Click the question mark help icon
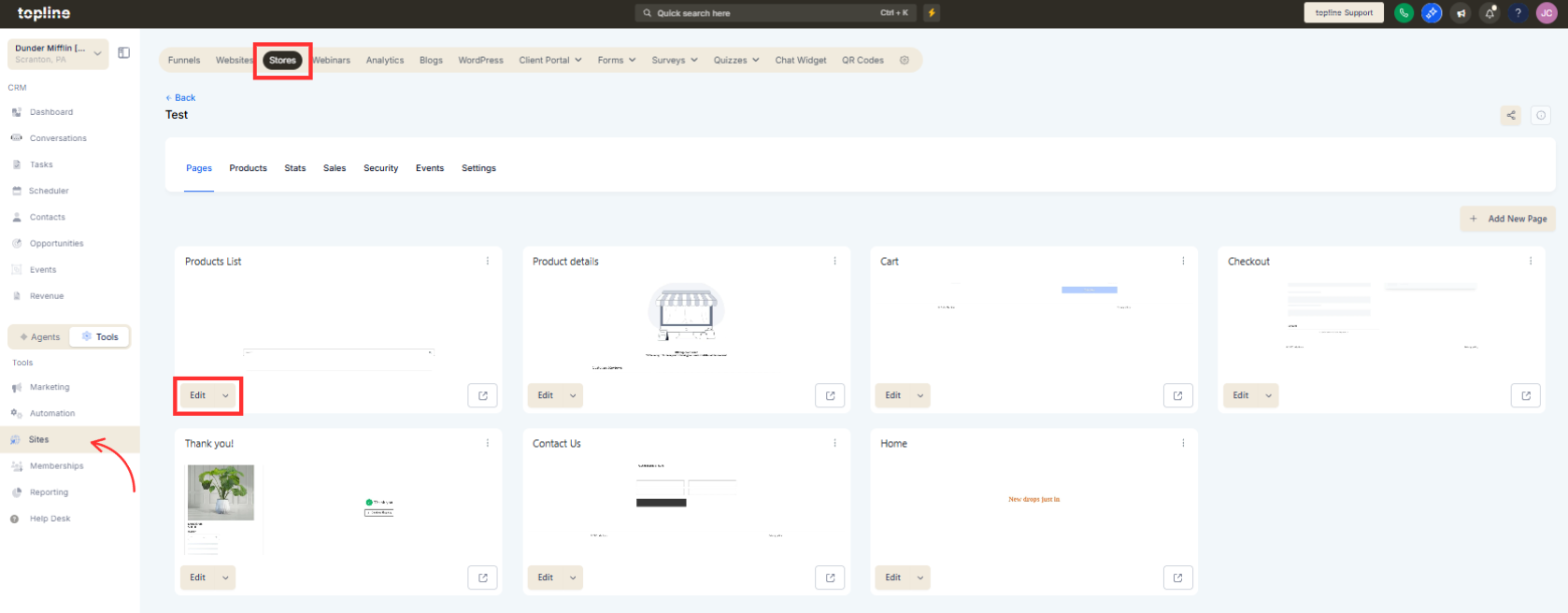The width and height of the screenshot is (1568, 613). click(1518, 13)
